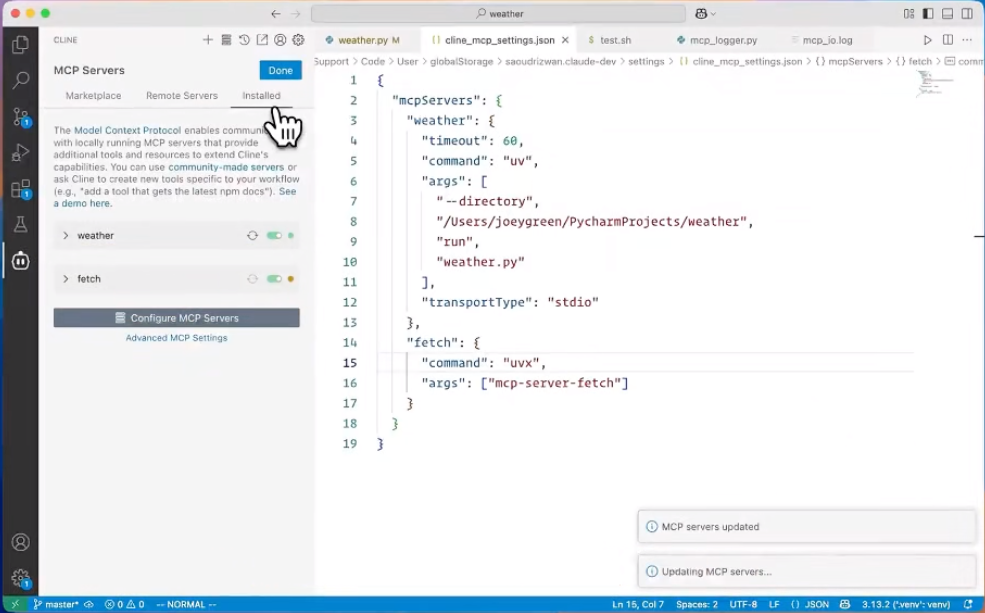Open Copilot menu in title bar
This screenshot has width=985, height=613.
705,13
